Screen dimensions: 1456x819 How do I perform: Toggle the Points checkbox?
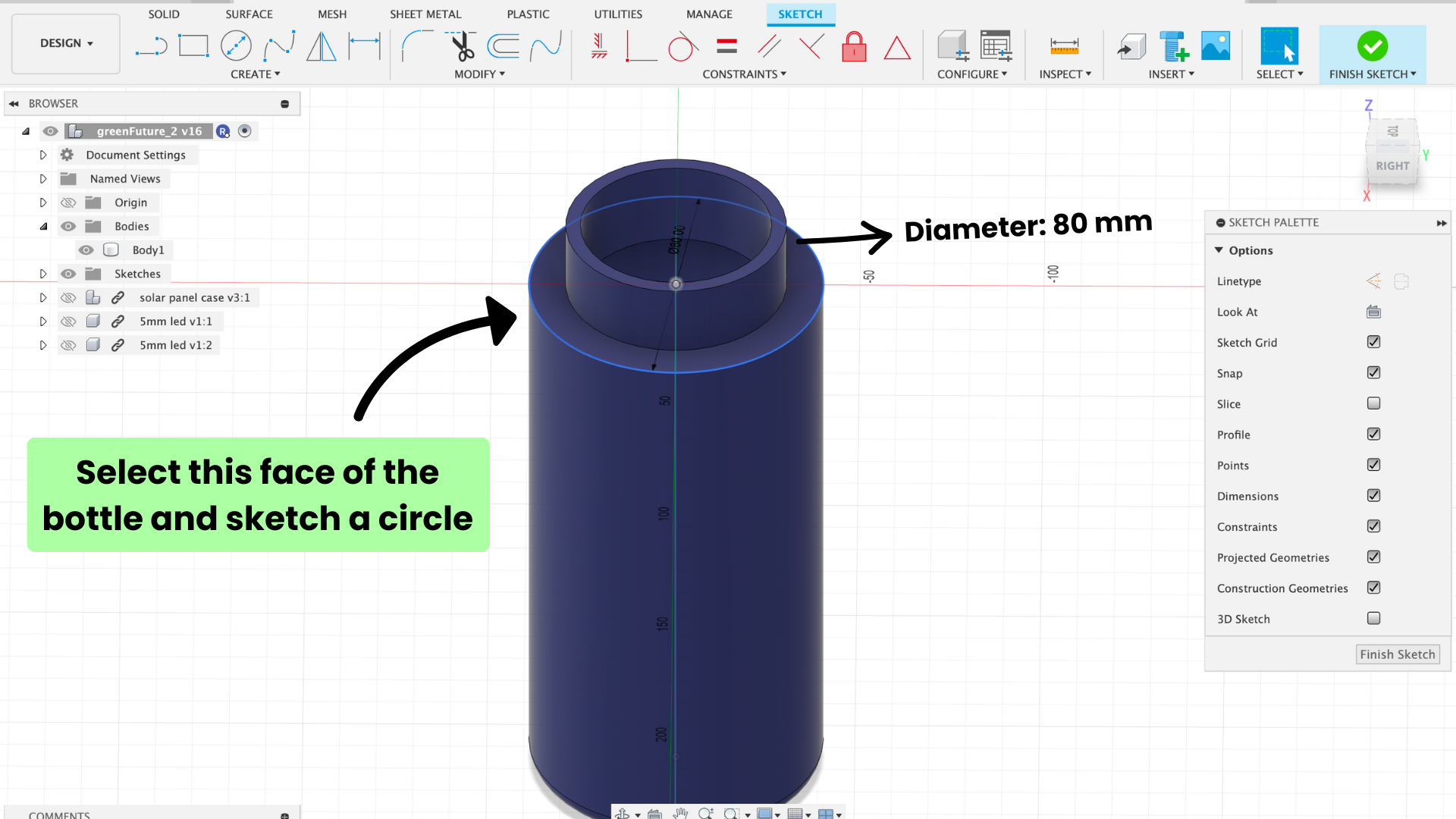point(1373,465)
